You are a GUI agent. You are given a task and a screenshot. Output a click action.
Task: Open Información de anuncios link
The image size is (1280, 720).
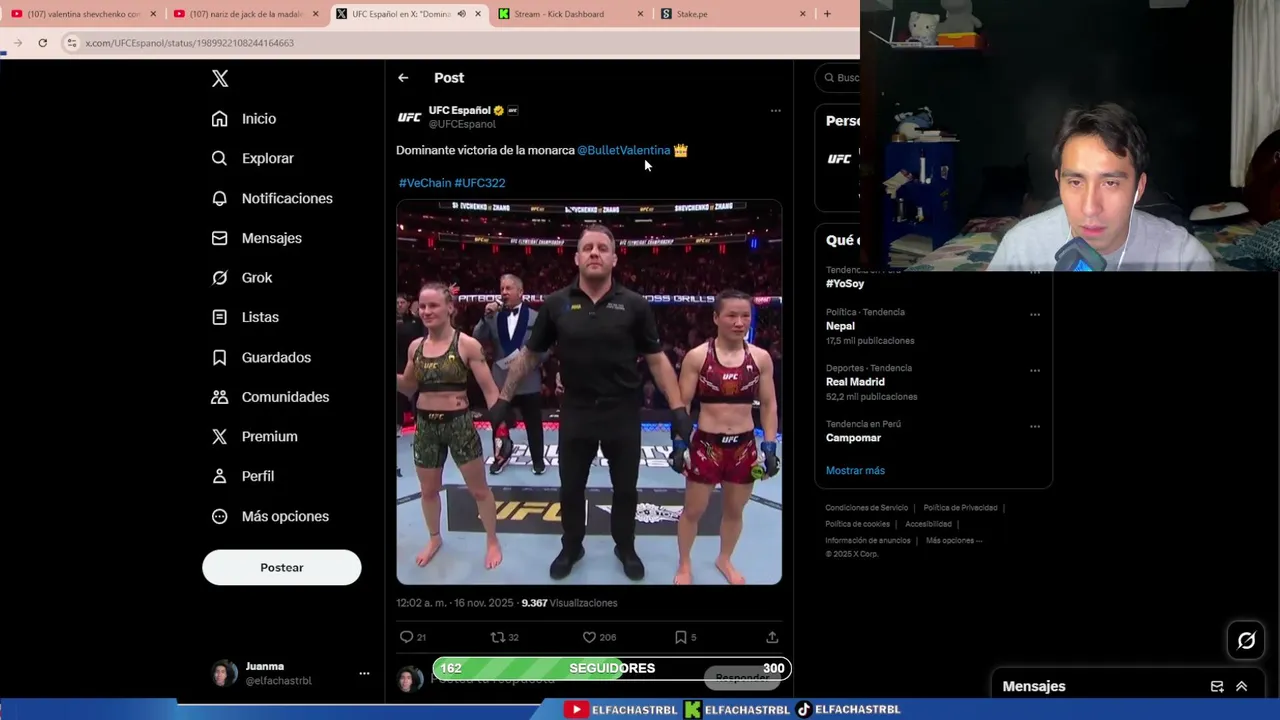(867, 541)
